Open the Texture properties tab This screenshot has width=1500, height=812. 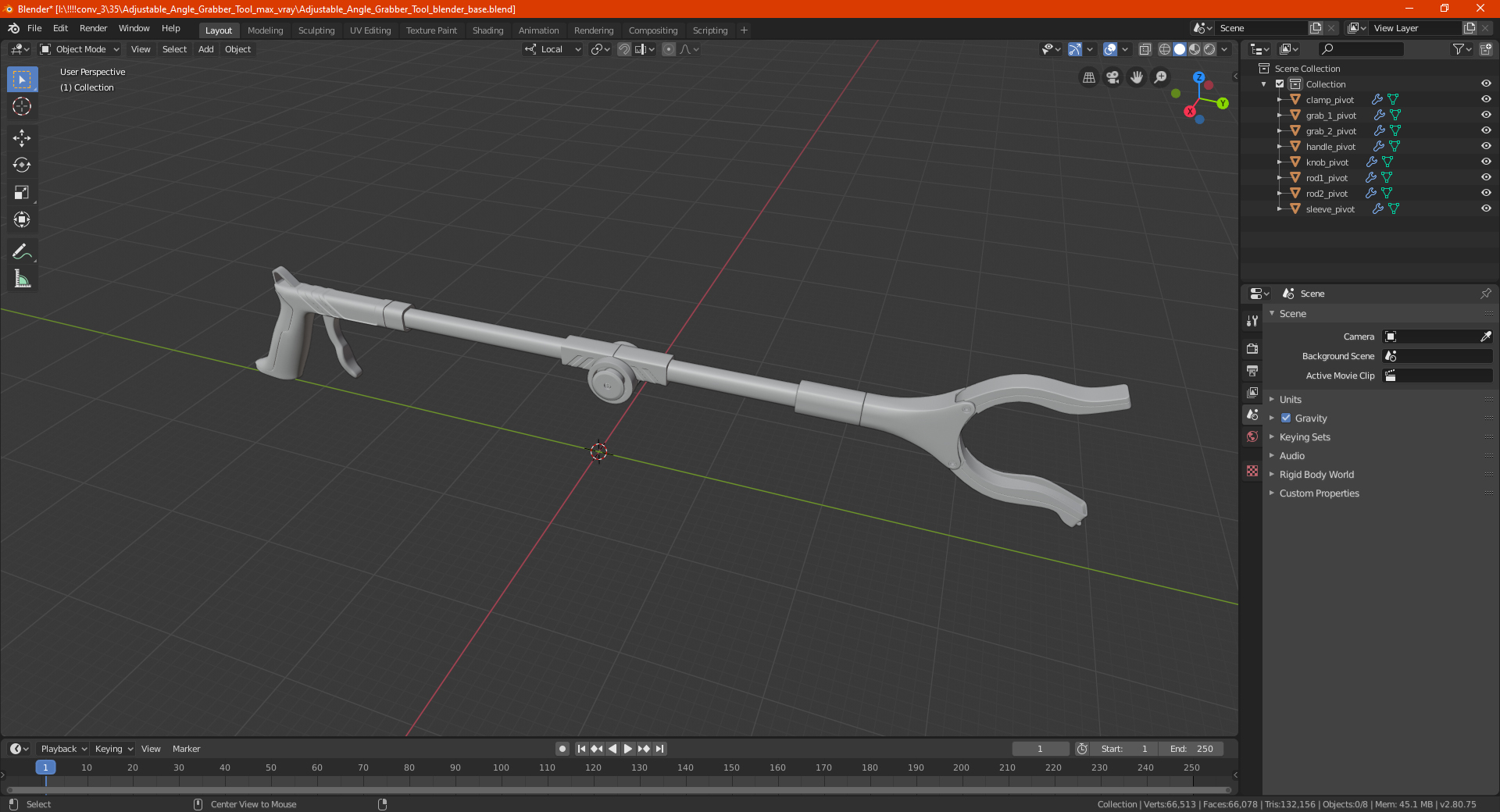[1252, 471]
